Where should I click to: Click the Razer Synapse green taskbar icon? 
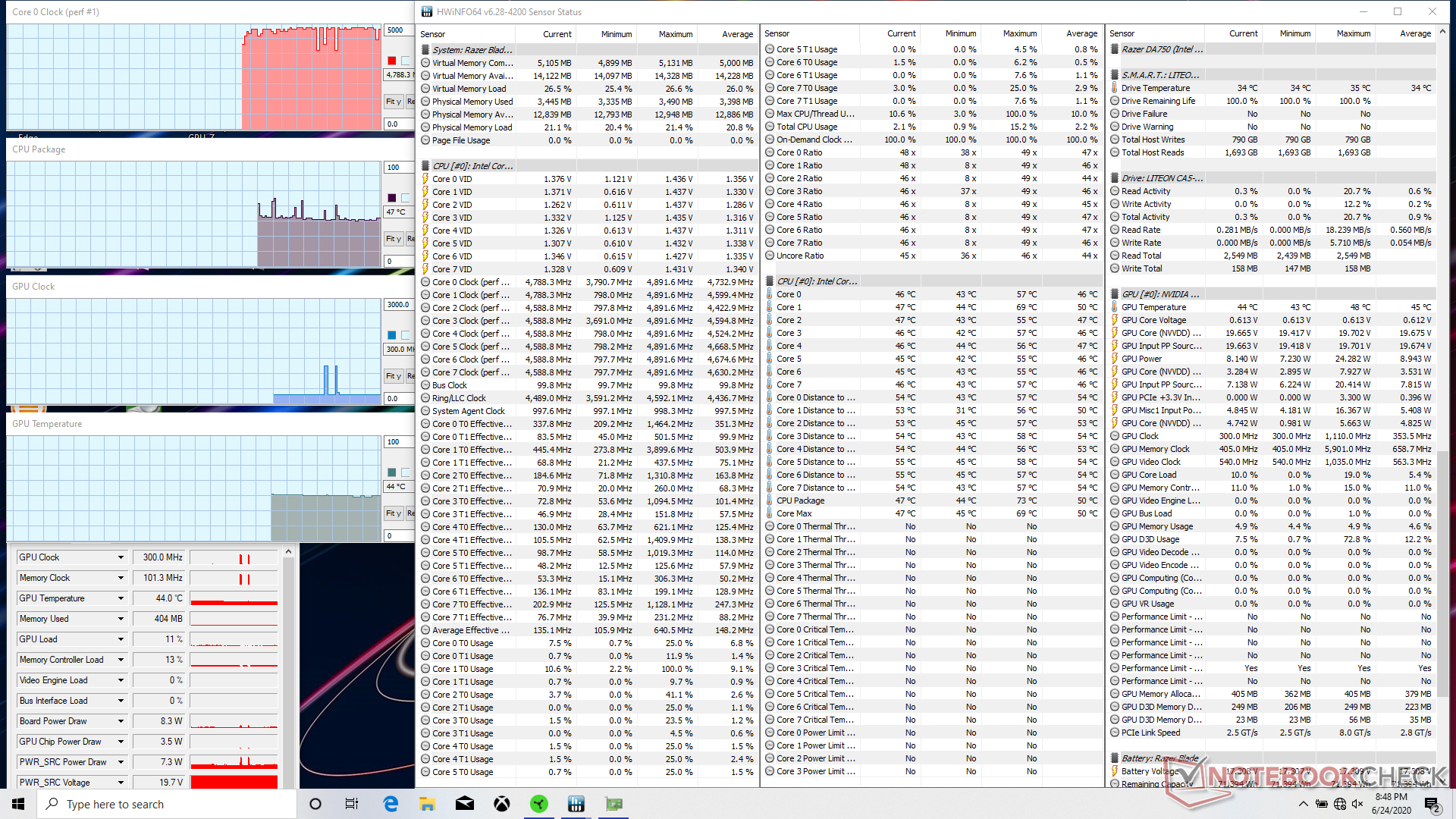(x=539, y=804)
